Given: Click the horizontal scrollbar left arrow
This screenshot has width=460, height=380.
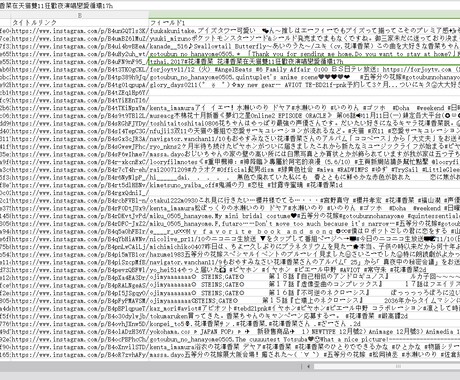Looking at the screenshot, I should click(308, 366).
